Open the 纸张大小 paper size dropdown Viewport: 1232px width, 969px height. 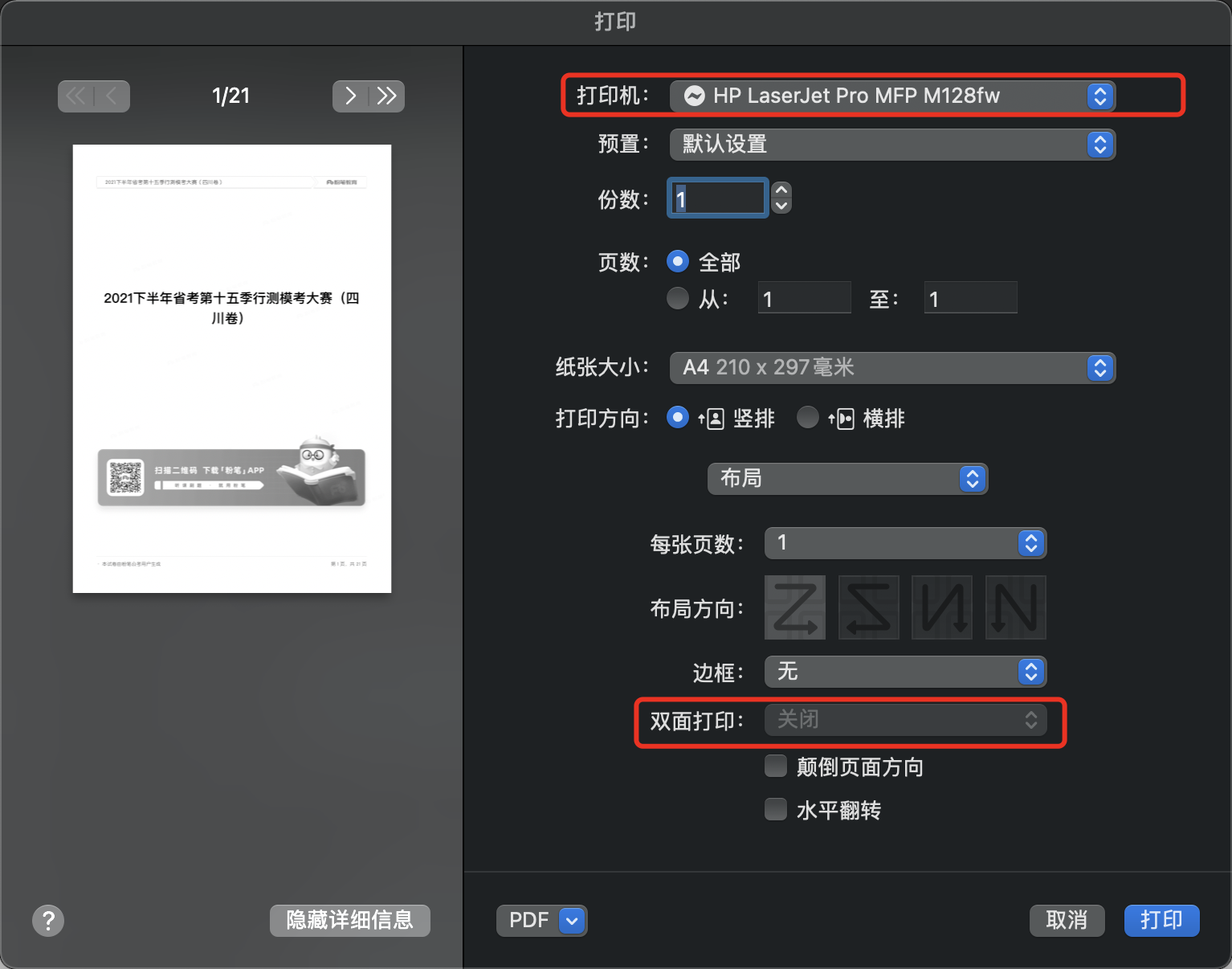[x=892, y=368]
